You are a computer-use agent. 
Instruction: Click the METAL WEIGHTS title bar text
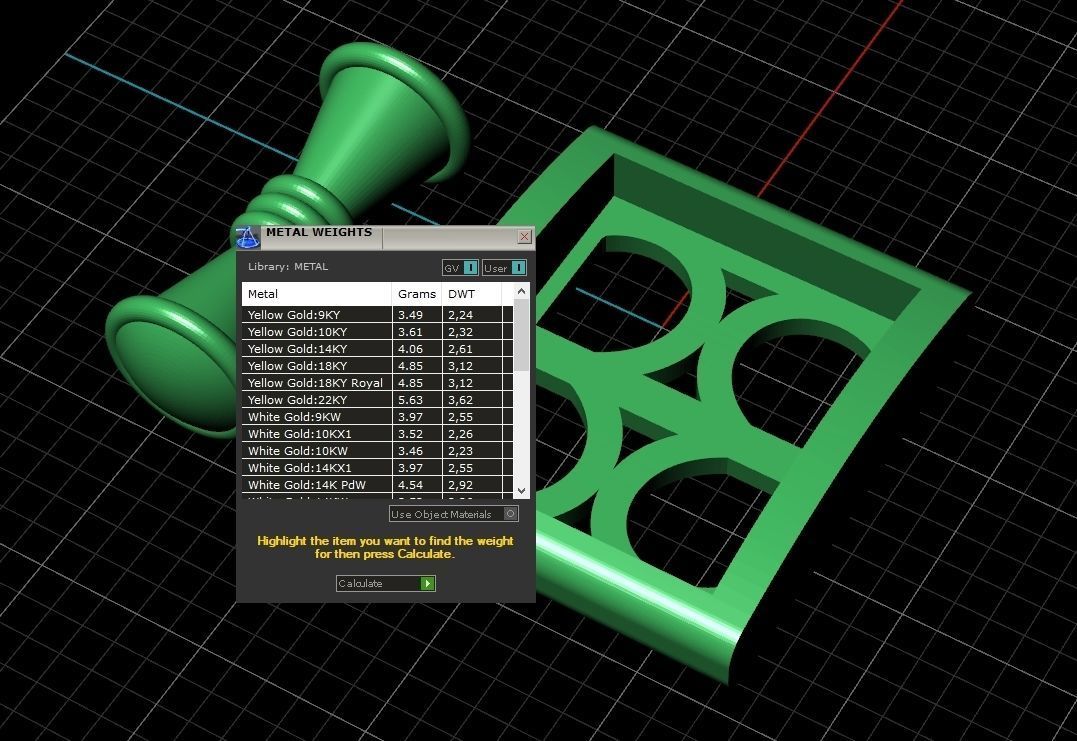(319, 232)
